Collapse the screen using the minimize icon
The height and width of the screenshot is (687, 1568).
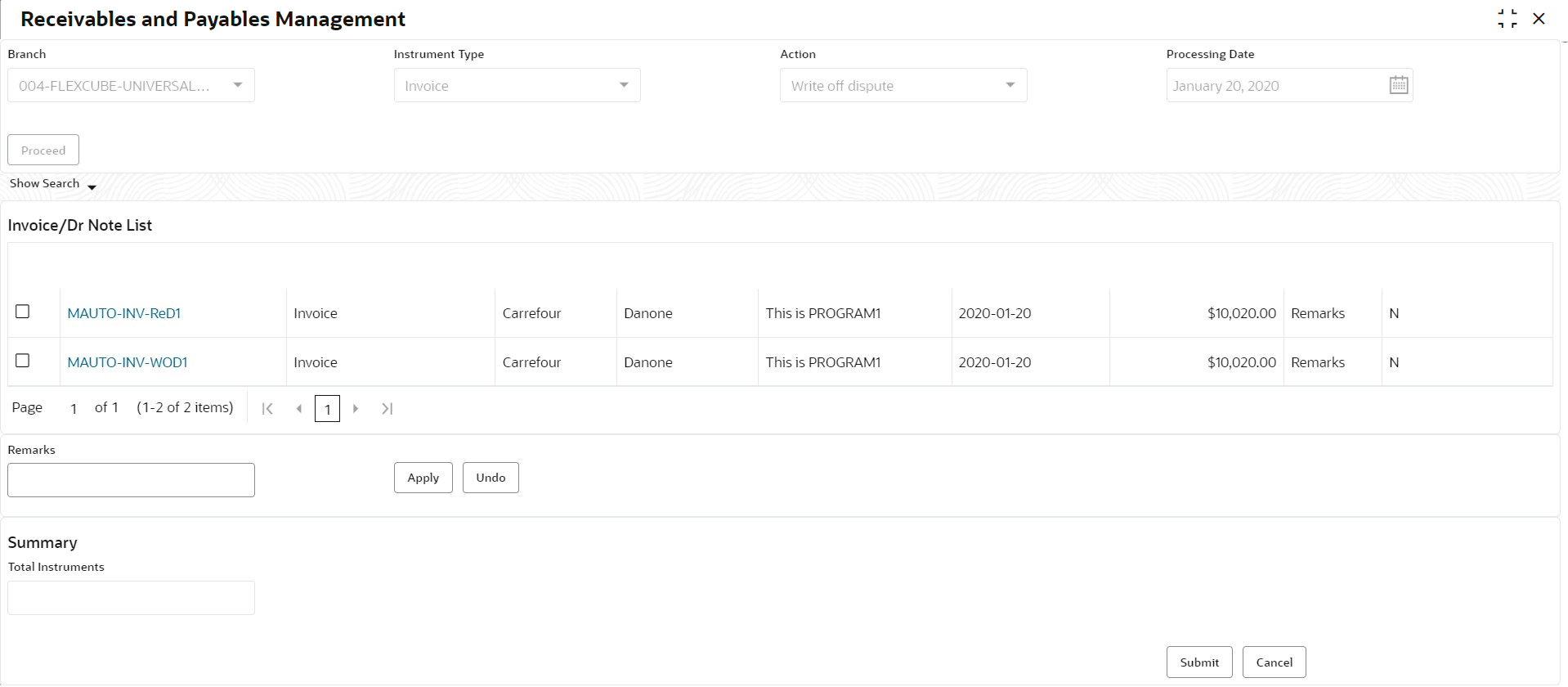pyautogui.click(x=1508, y=19)
